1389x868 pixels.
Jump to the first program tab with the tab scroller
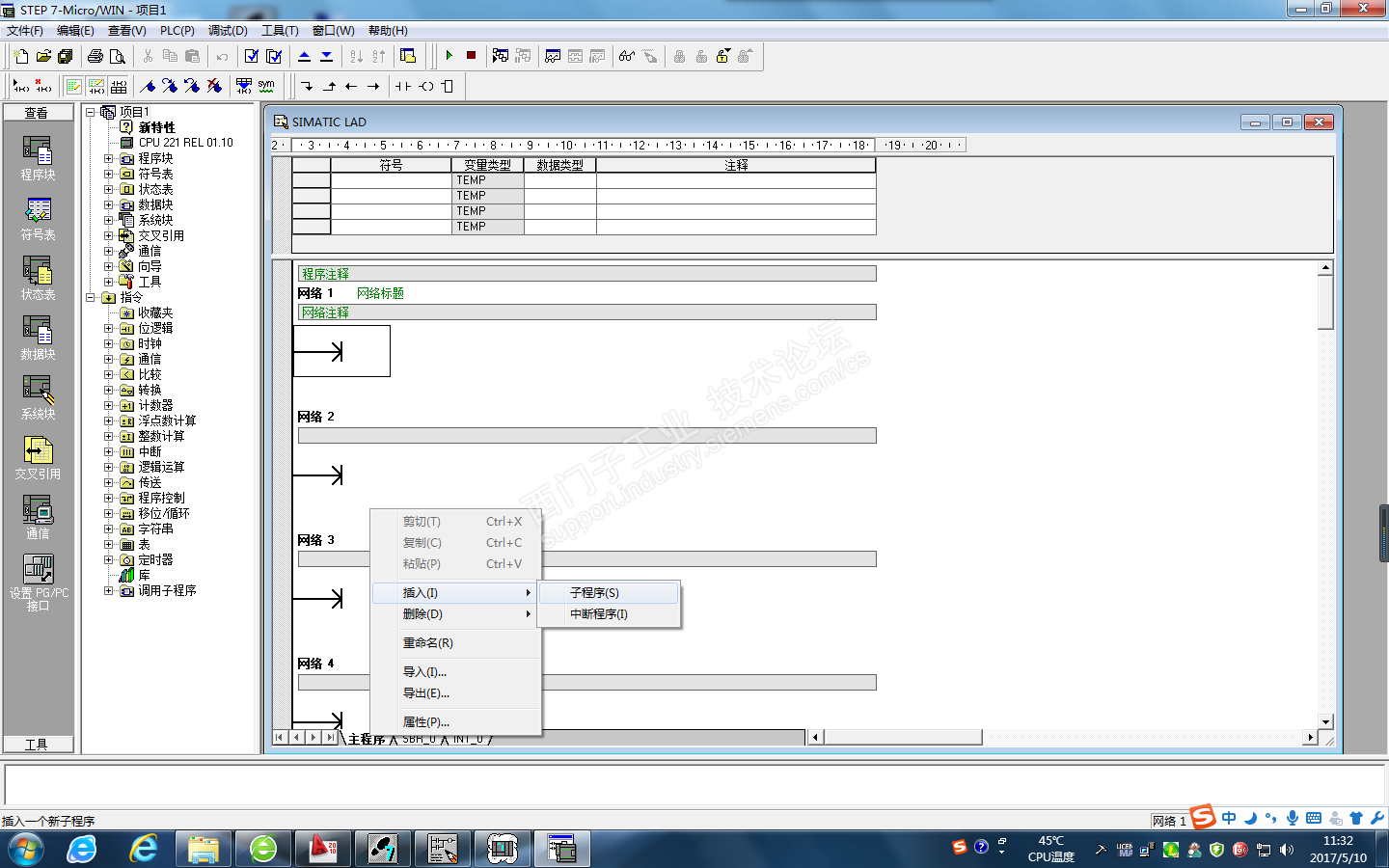(280, 738)
